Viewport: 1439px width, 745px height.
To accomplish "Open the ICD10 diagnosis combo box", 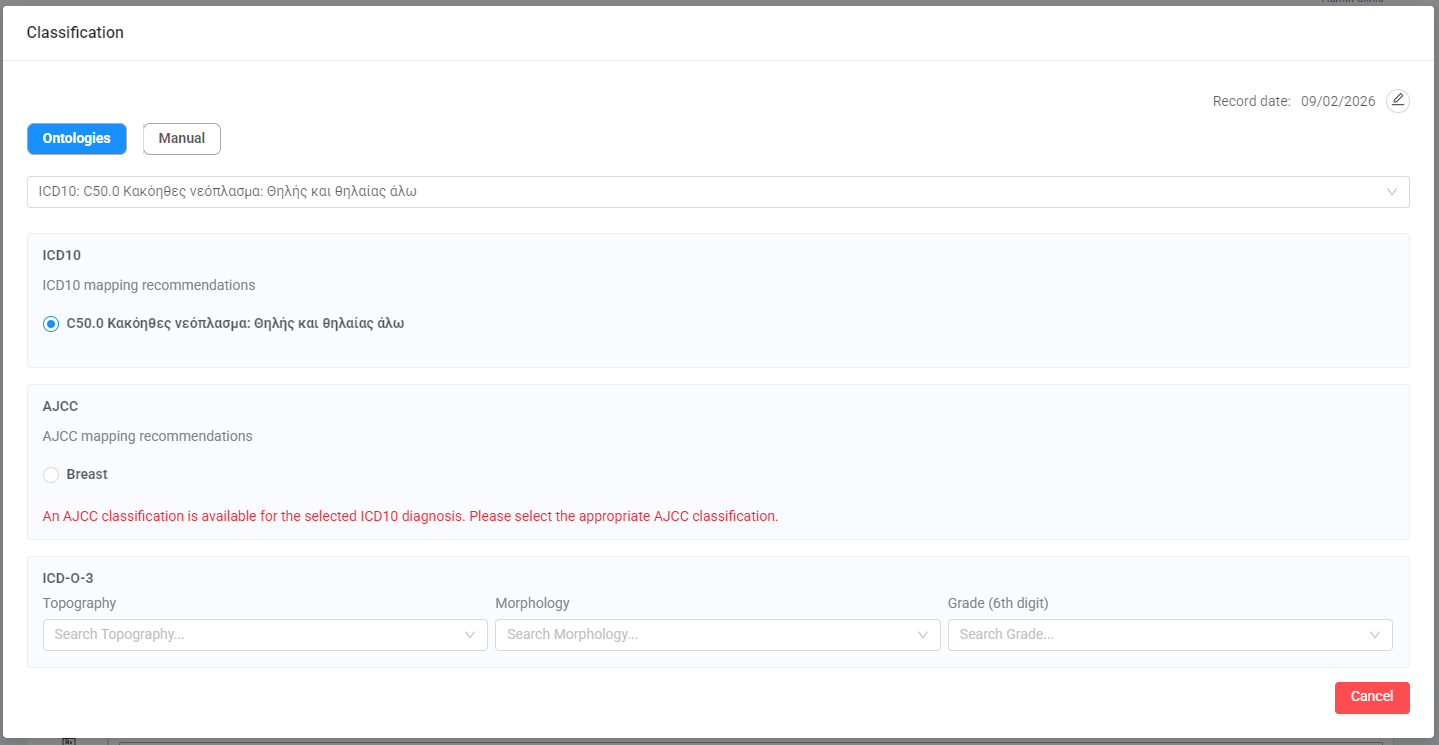I will [700, 192].
